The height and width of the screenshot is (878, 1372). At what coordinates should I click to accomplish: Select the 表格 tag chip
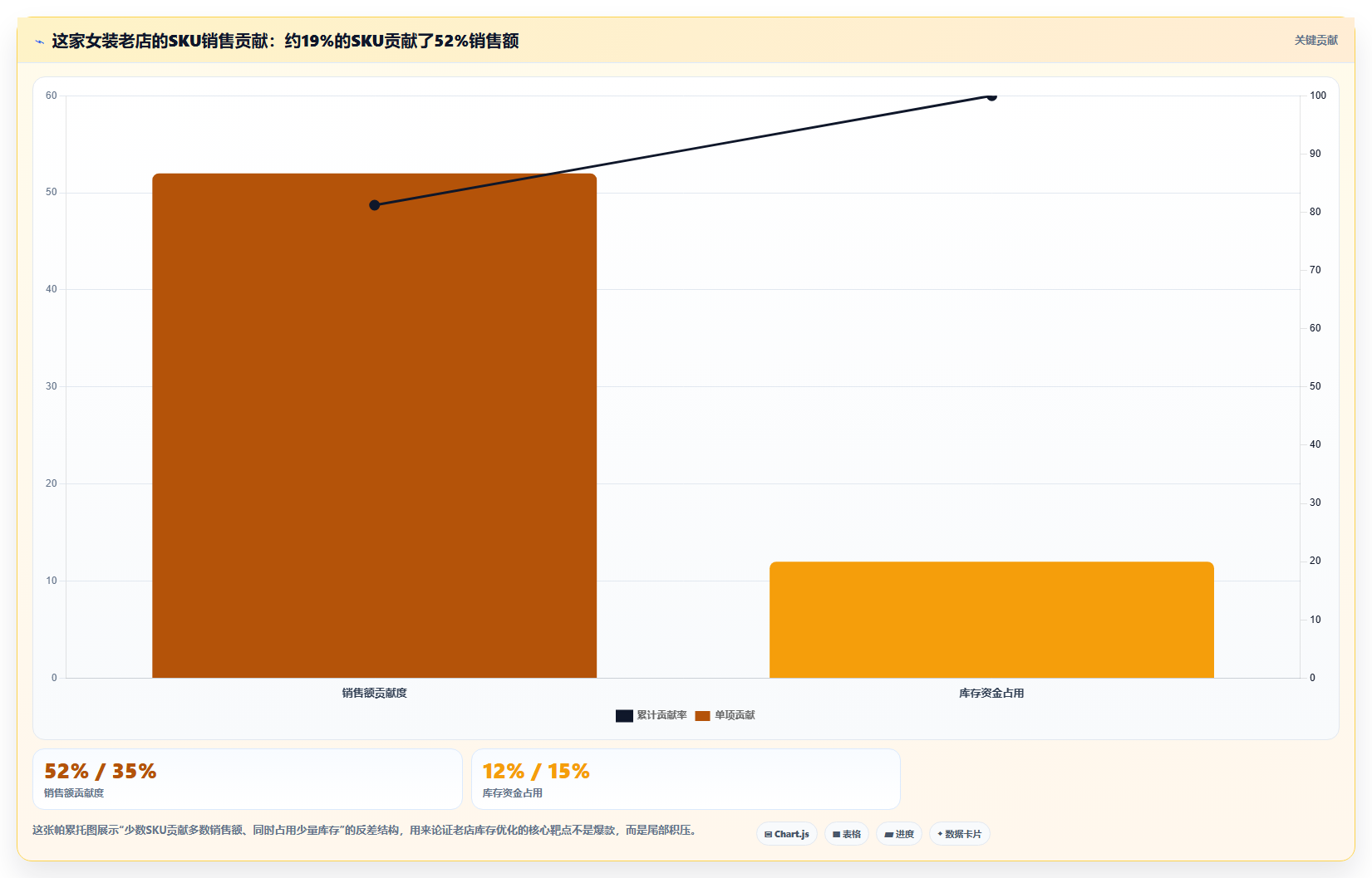(x=847, y=834)
